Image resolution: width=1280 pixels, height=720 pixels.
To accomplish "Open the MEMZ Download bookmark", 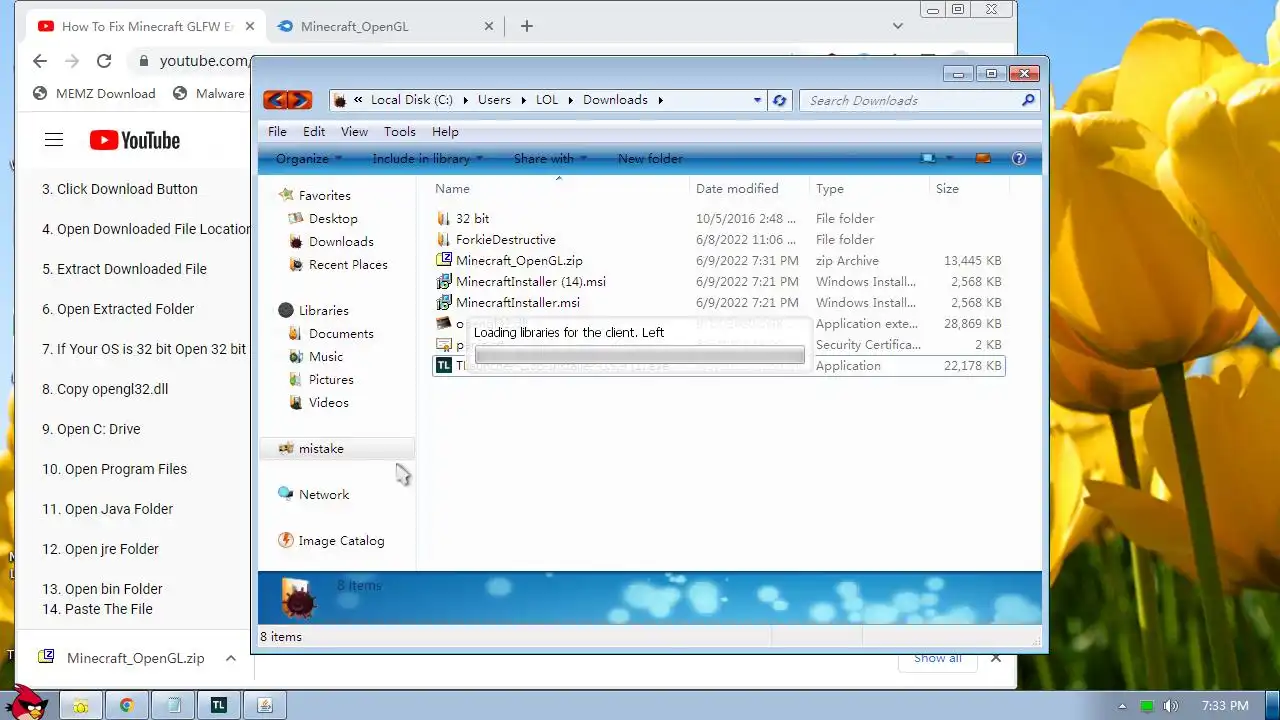I will (94, 93).
